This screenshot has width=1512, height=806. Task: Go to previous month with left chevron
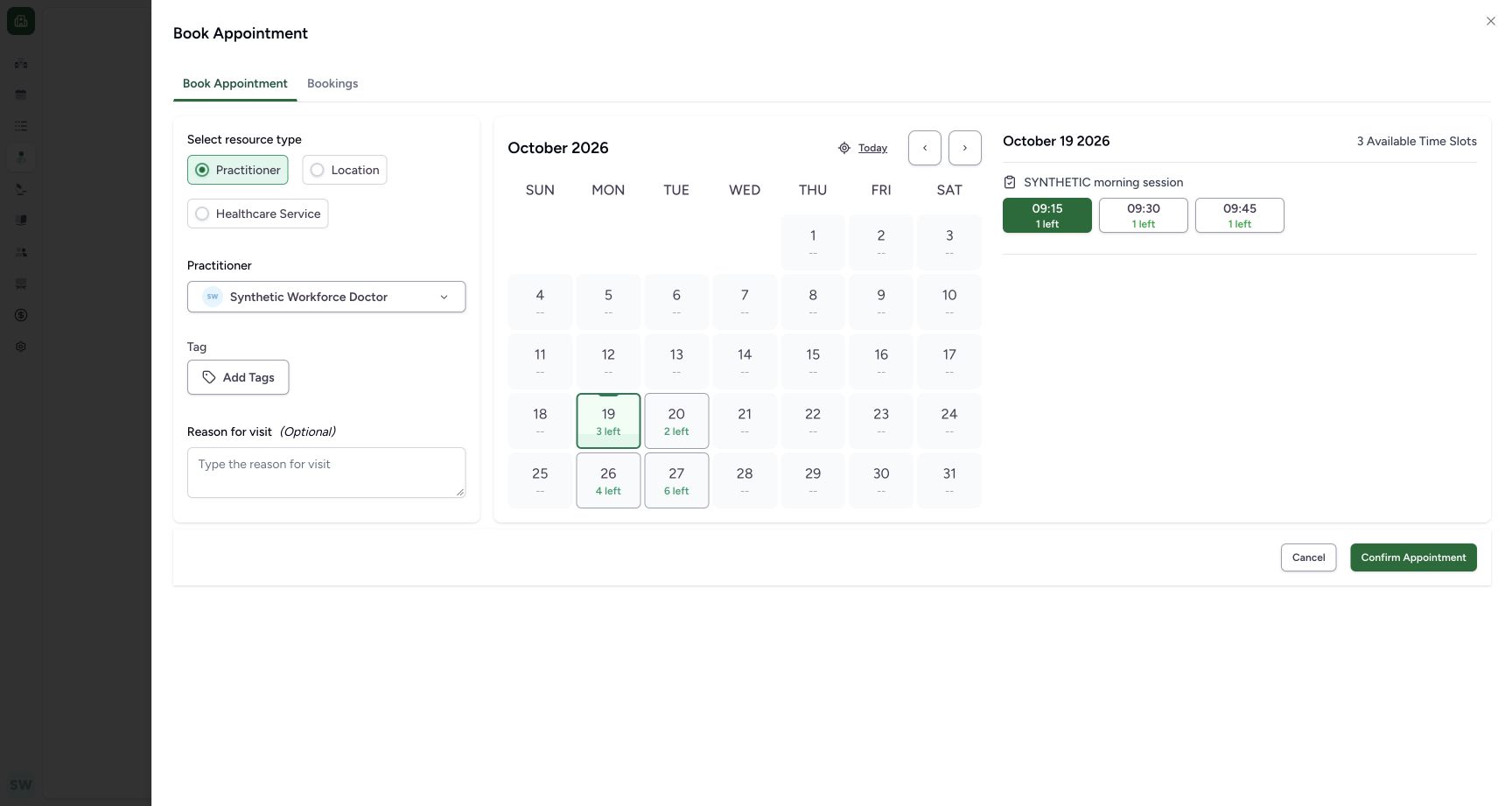925,148
